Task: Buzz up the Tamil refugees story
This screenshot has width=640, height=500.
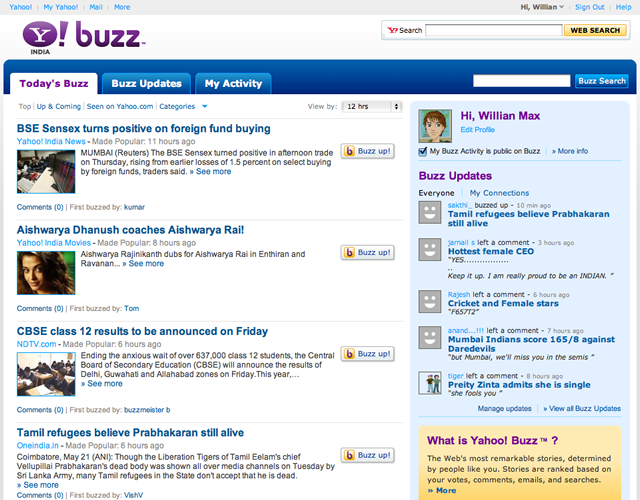Action: (367, 455)
